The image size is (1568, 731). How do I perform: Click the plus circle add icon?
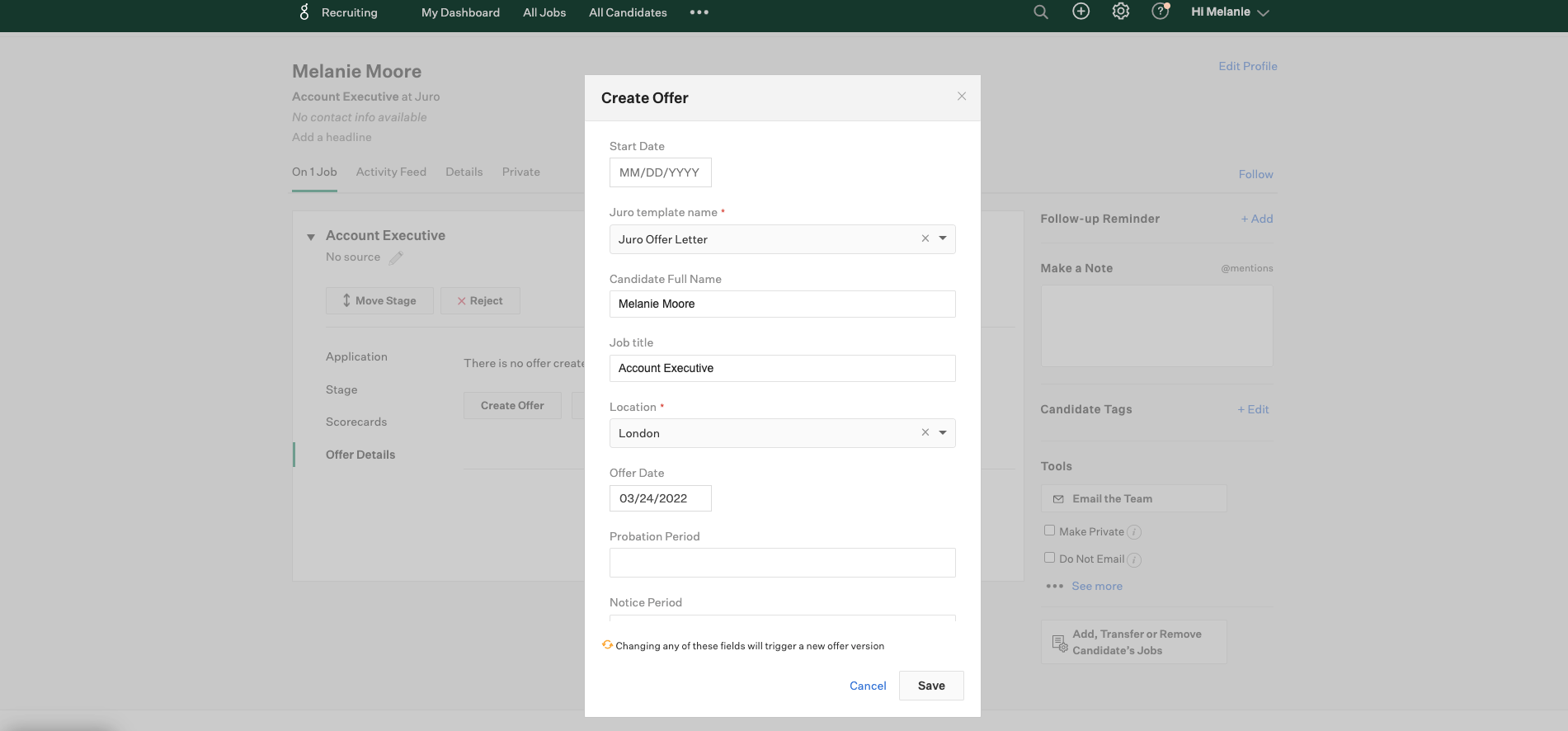pyautogui.click(x=1081, y=11)
